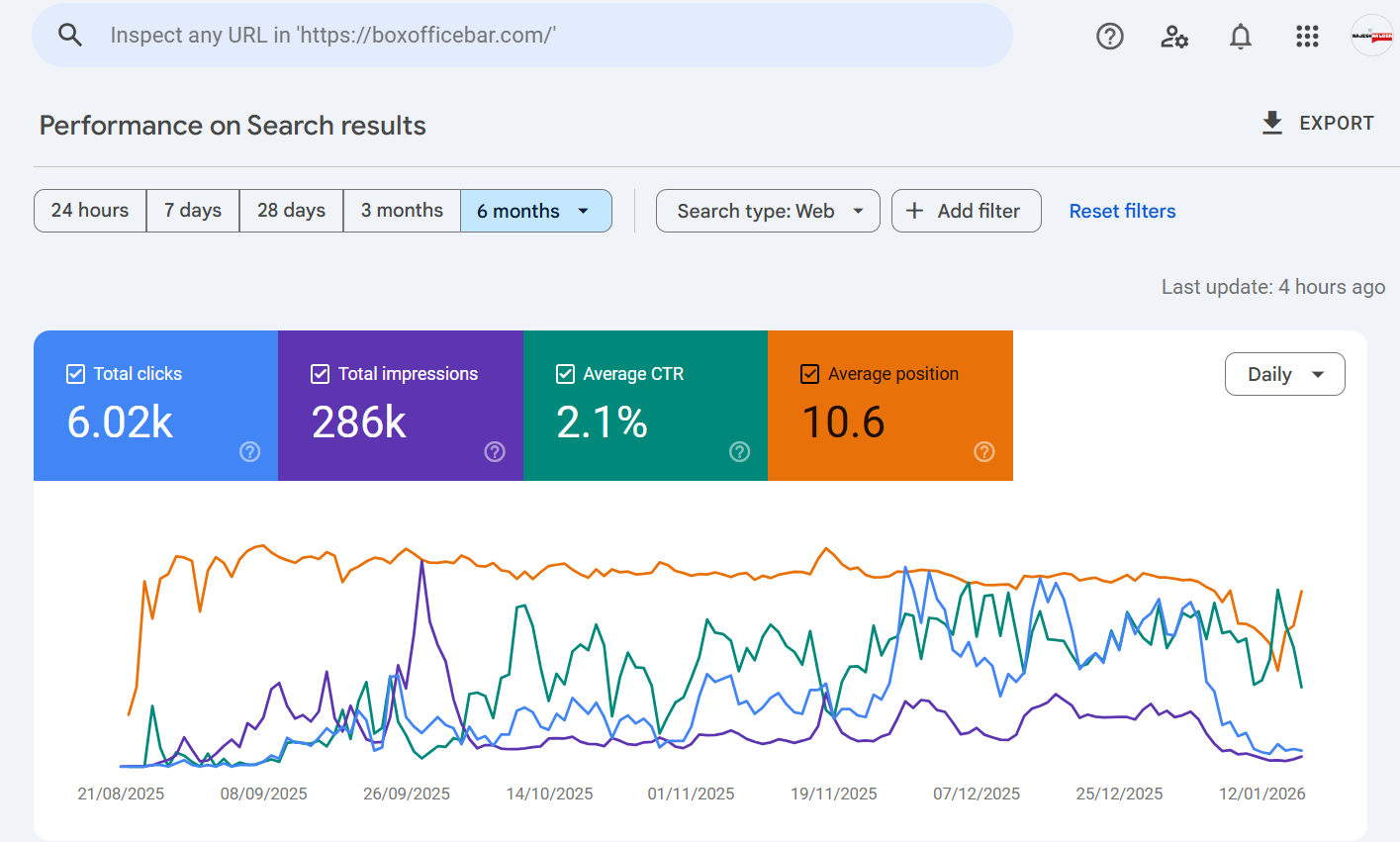Image resolution: width=1400 pixels, height=842 pixels.
Task: Expand the Search type: Web dropdown
Action: click(768, 211)
